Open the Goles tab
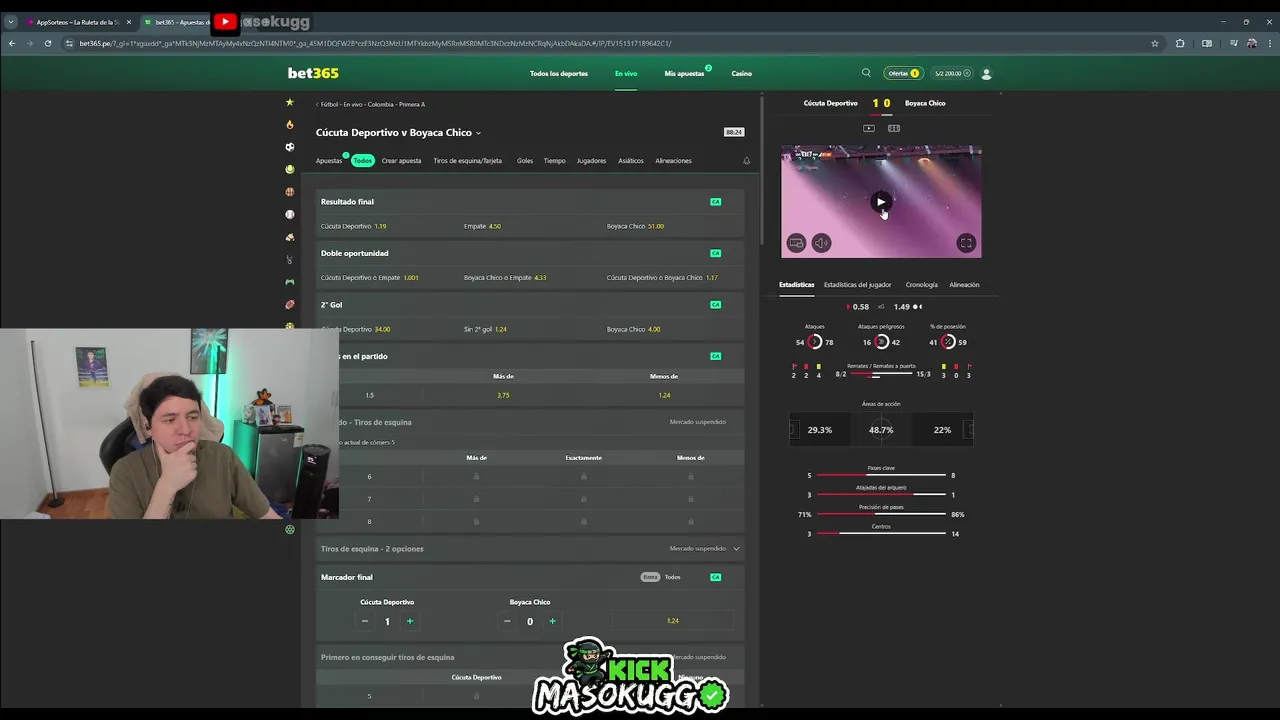 pos(525,161)
